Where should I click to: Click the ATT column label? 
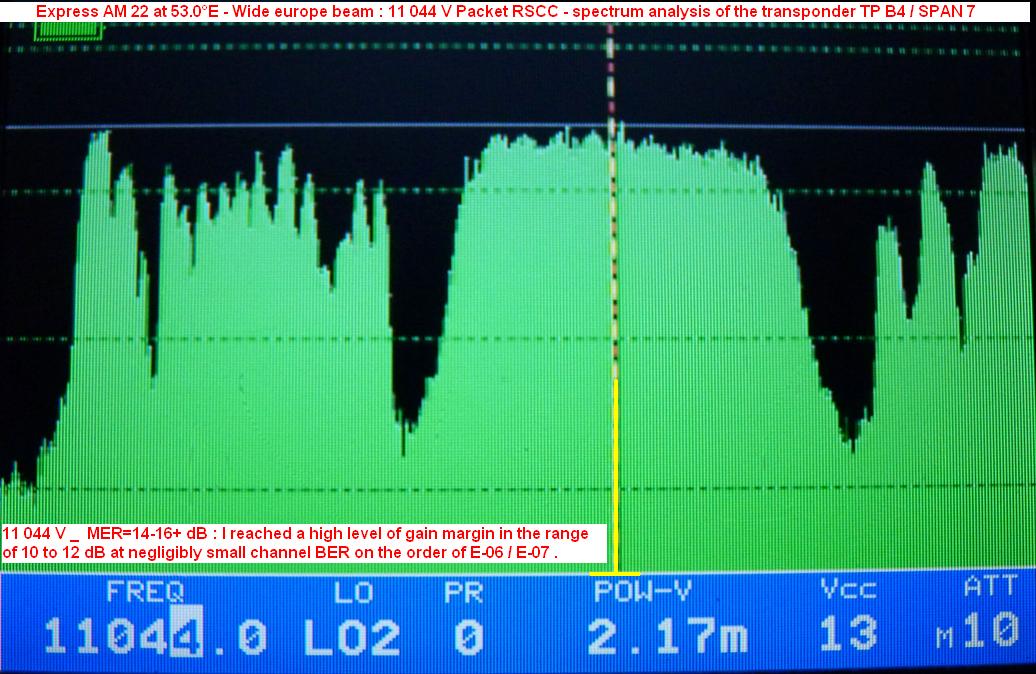pos(990,587)
